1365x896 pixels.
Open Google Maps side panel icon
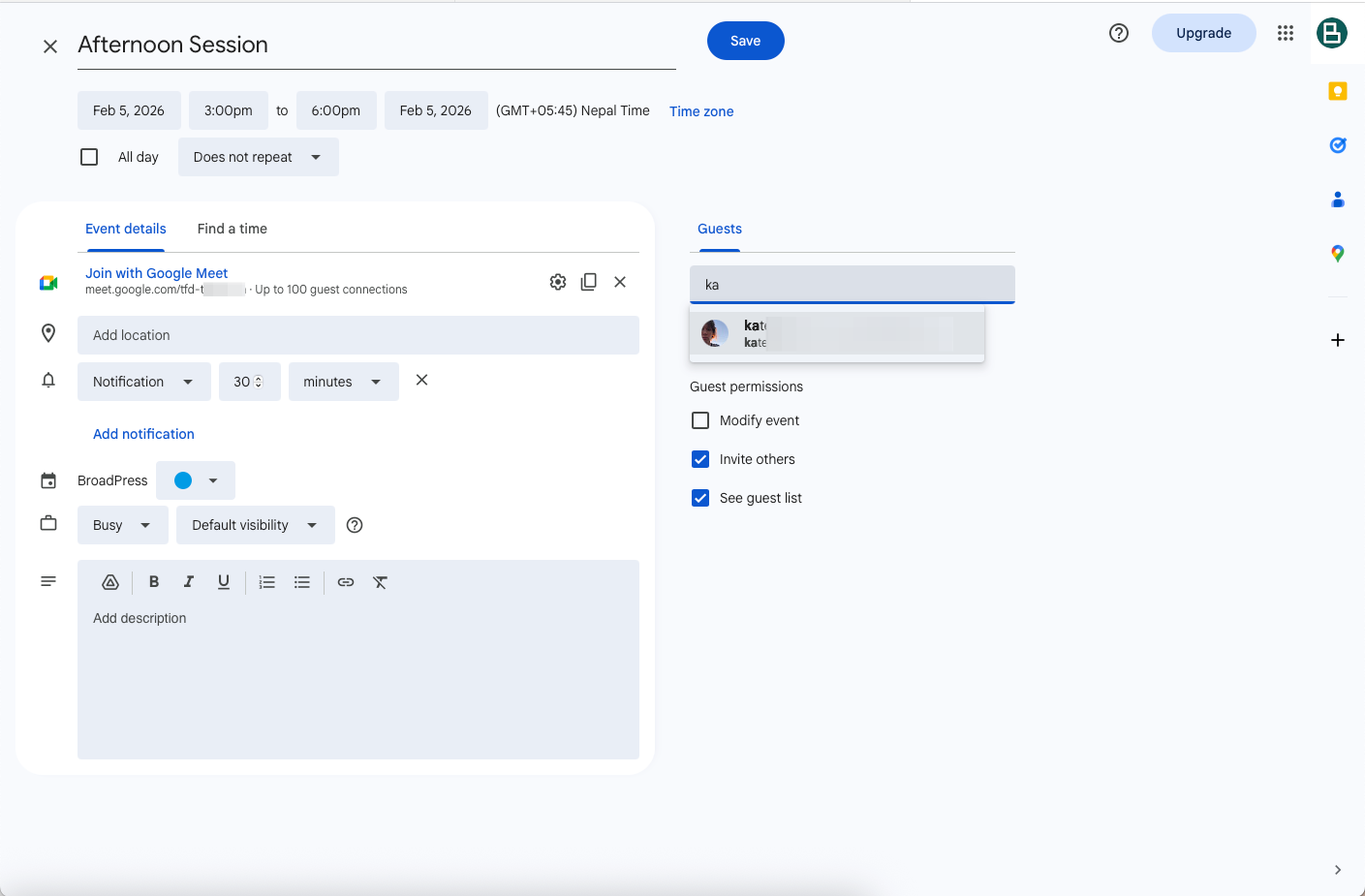(x=1337, y=254)
